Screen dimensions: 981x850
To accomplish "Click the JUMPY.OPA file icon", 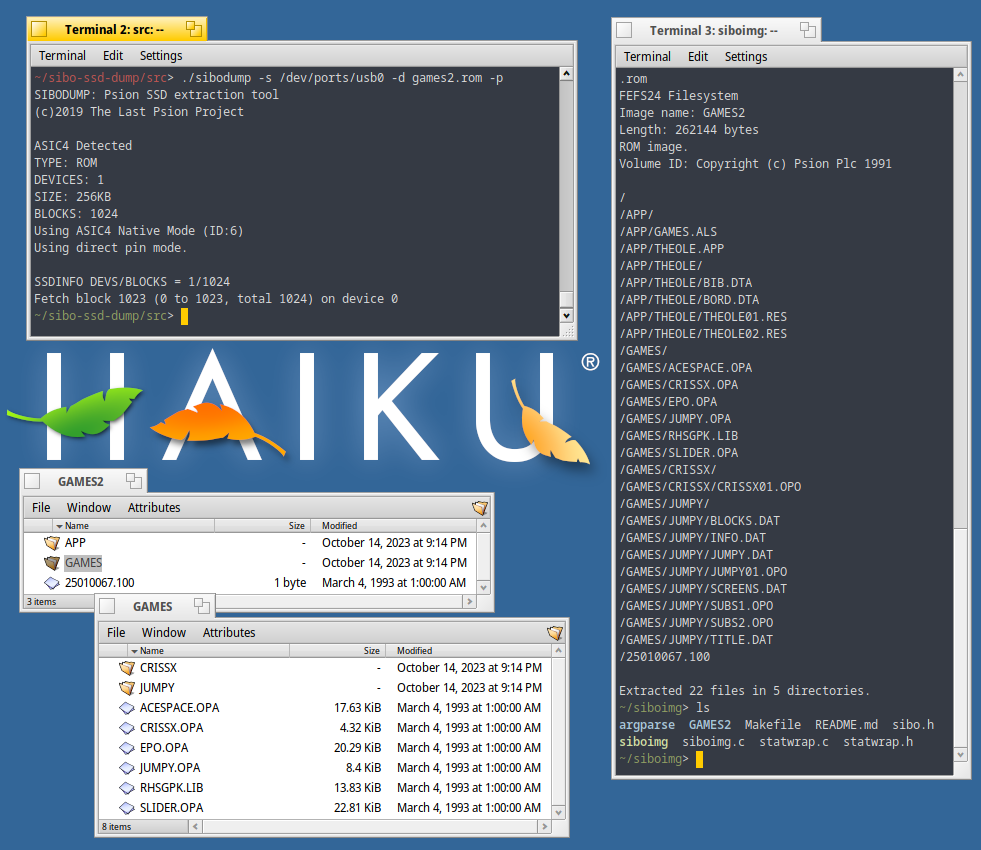I will [x=127, y=768].
